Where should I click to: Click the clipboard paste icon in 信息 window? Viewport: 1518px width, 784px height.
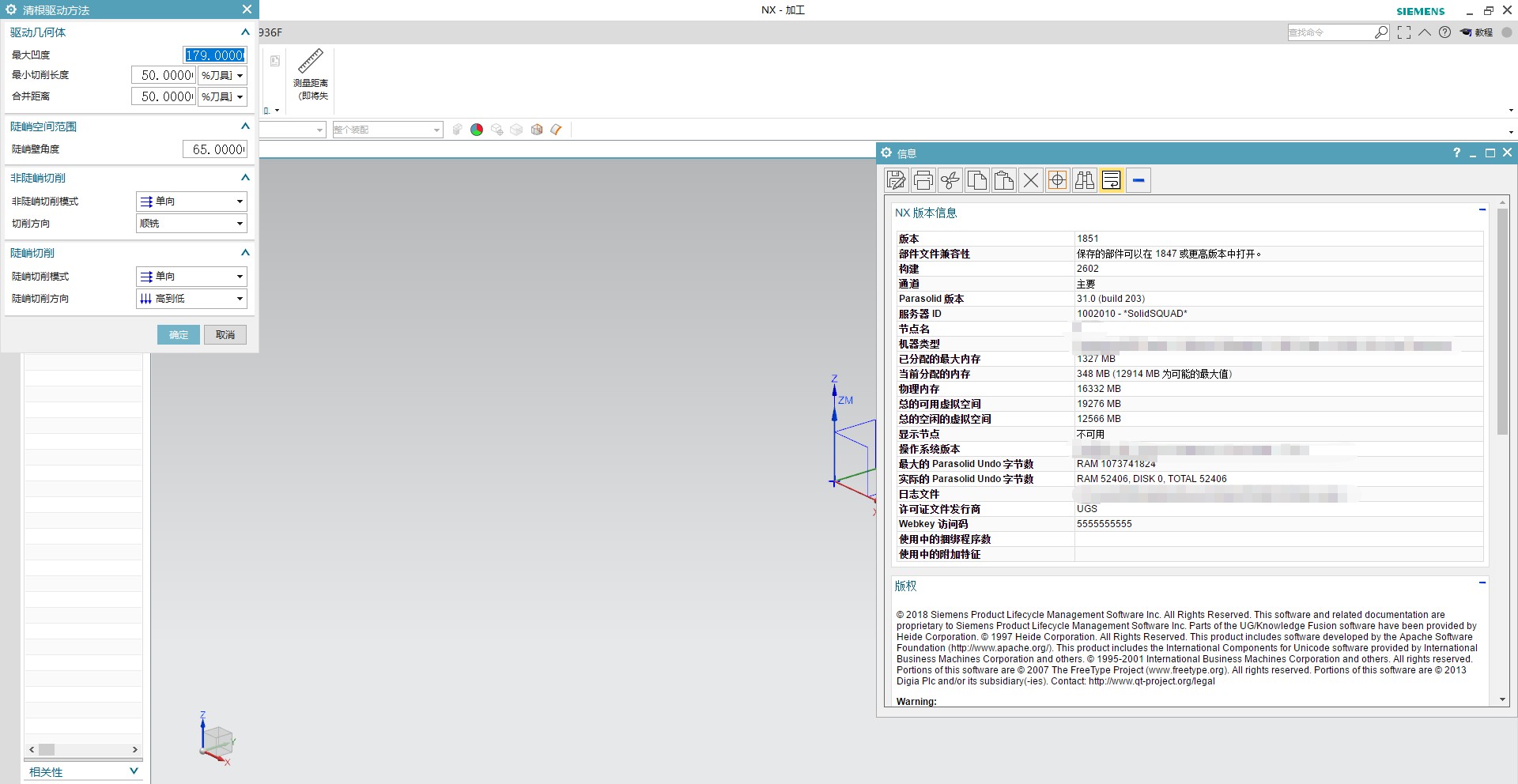point(1003,180)
